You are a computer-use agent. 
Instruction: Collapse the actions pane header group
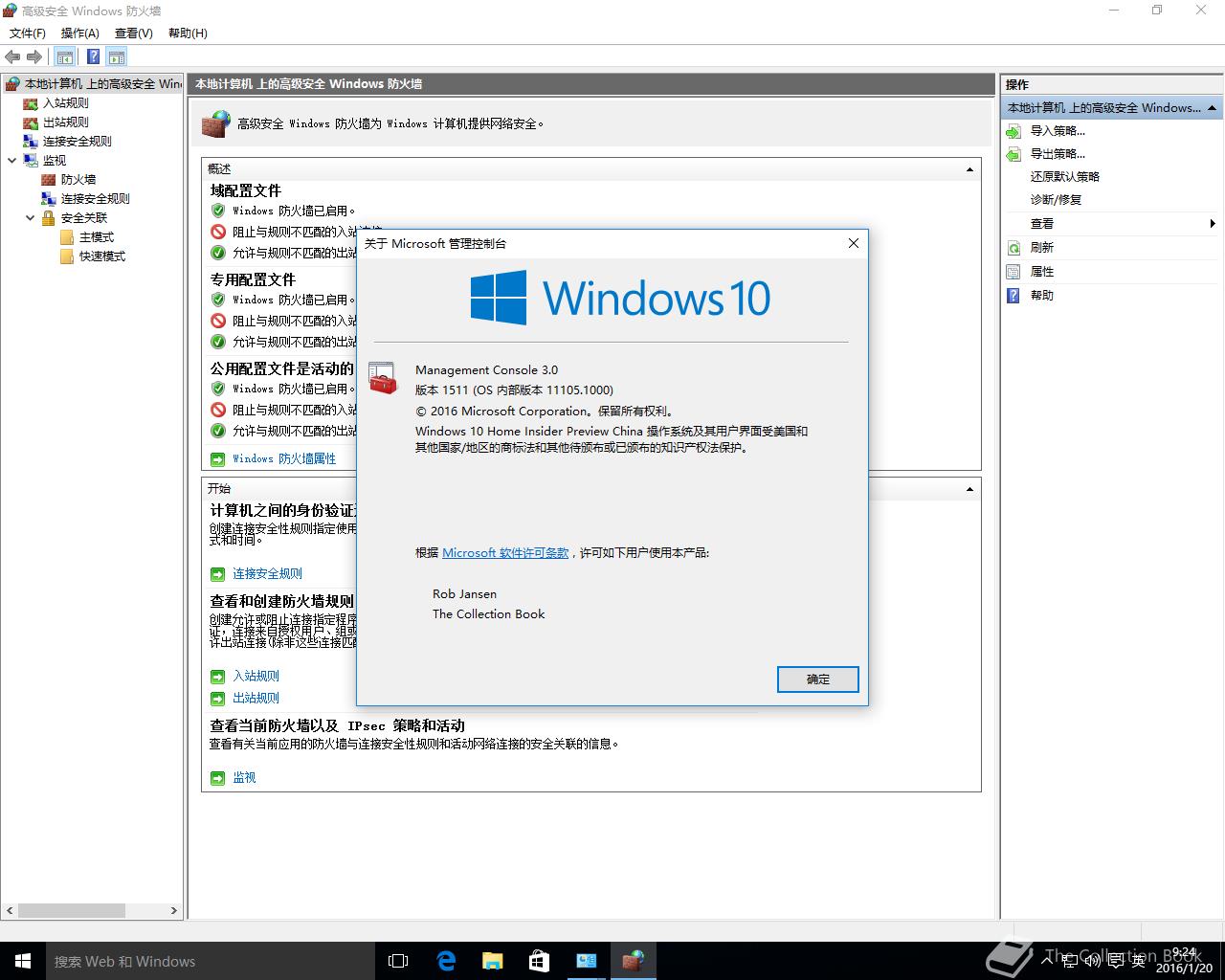click(x=1212, y=108)
